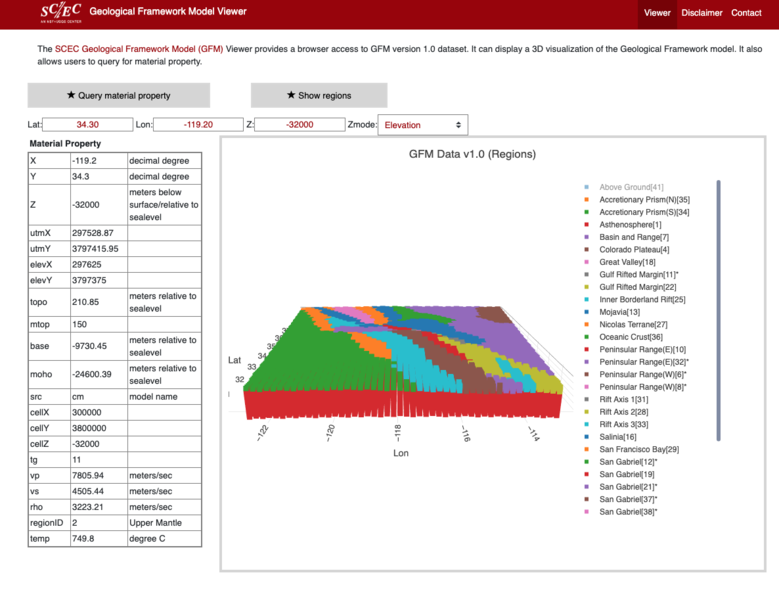Click the vs value 4505.44

(x=88, y=491)
